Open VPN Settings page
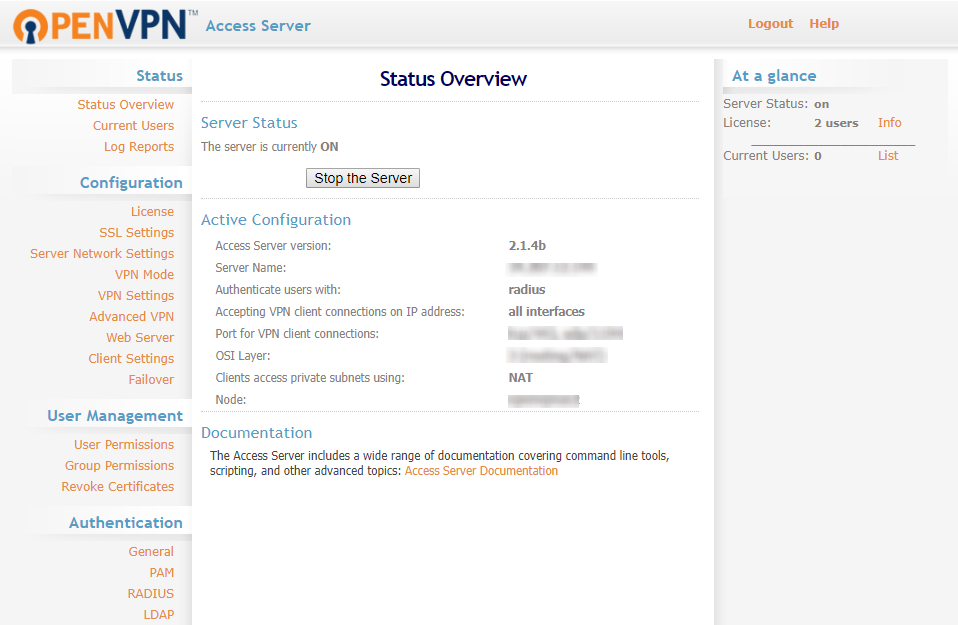 click(135, 295)
